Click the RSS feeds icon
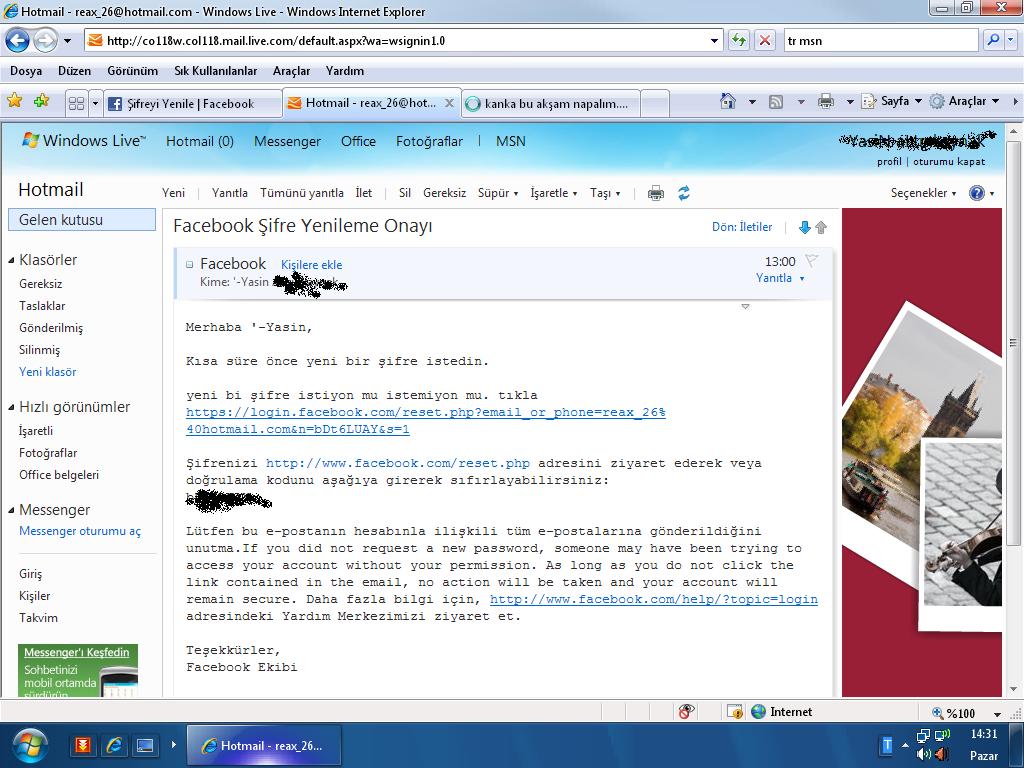The width and height of the screenshot is (1024, 768). point(776,102)
